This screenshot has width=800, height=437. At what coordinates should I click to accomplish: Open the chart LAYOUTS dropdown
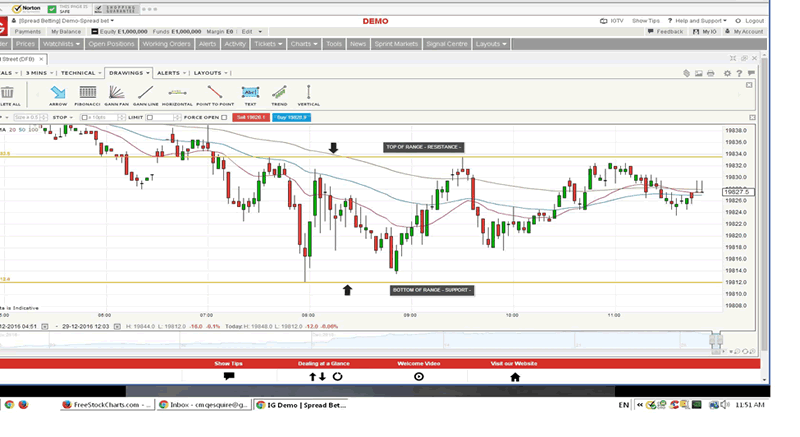point(210,73)
